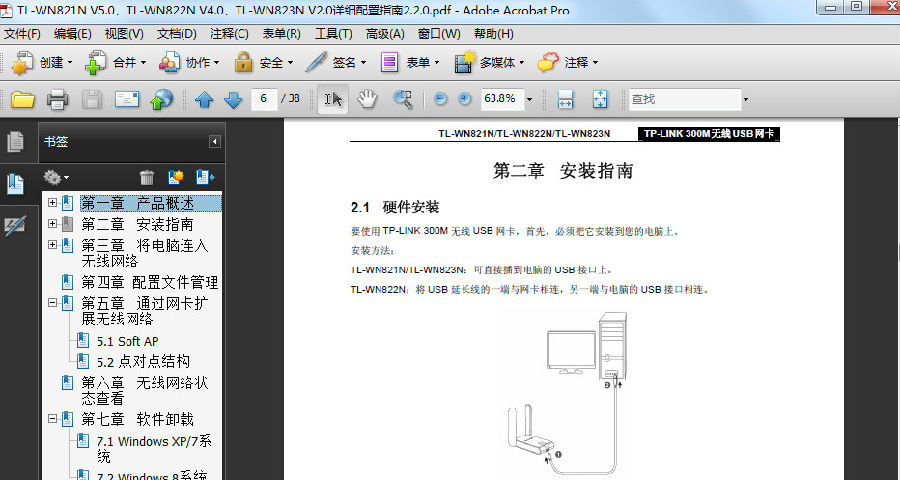Expand the 第一章 产品概述 bookmark
900x480 pixels.
click(53, 203)
